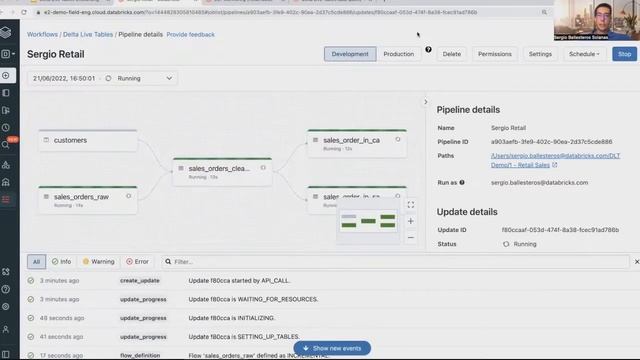Open the Recents clock icon in sidebar
This screenshot has height=360, width=640.
[6, 127]
